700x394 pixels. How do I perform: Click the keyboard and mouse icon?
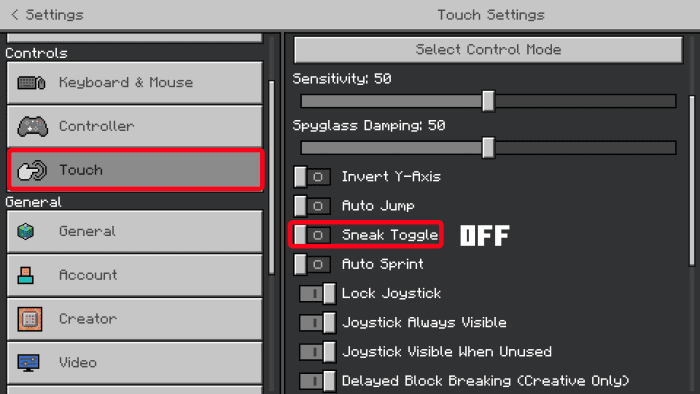31,83
